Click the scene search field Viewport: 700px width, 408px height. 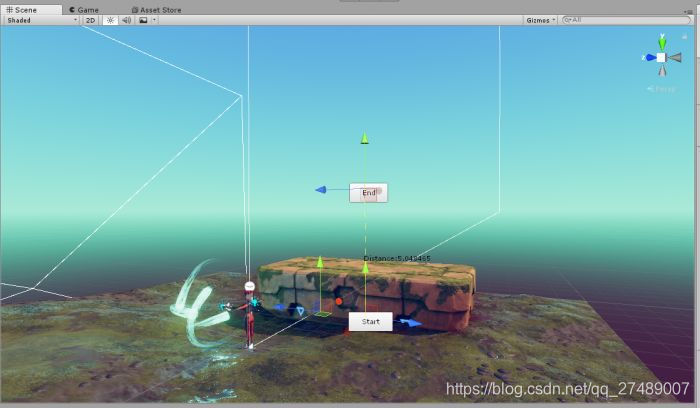pyautogui.click(x=626, y=20)
